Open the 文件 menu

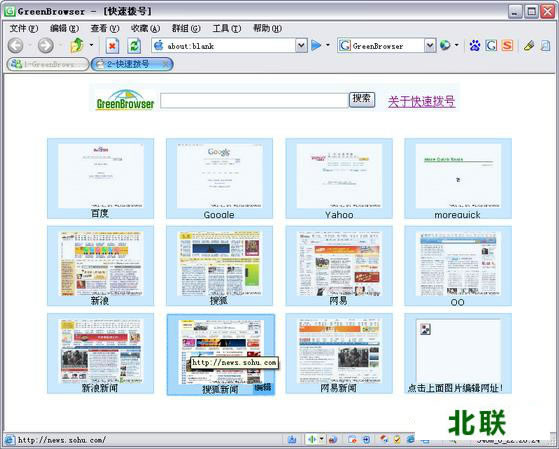coord(24,28)
